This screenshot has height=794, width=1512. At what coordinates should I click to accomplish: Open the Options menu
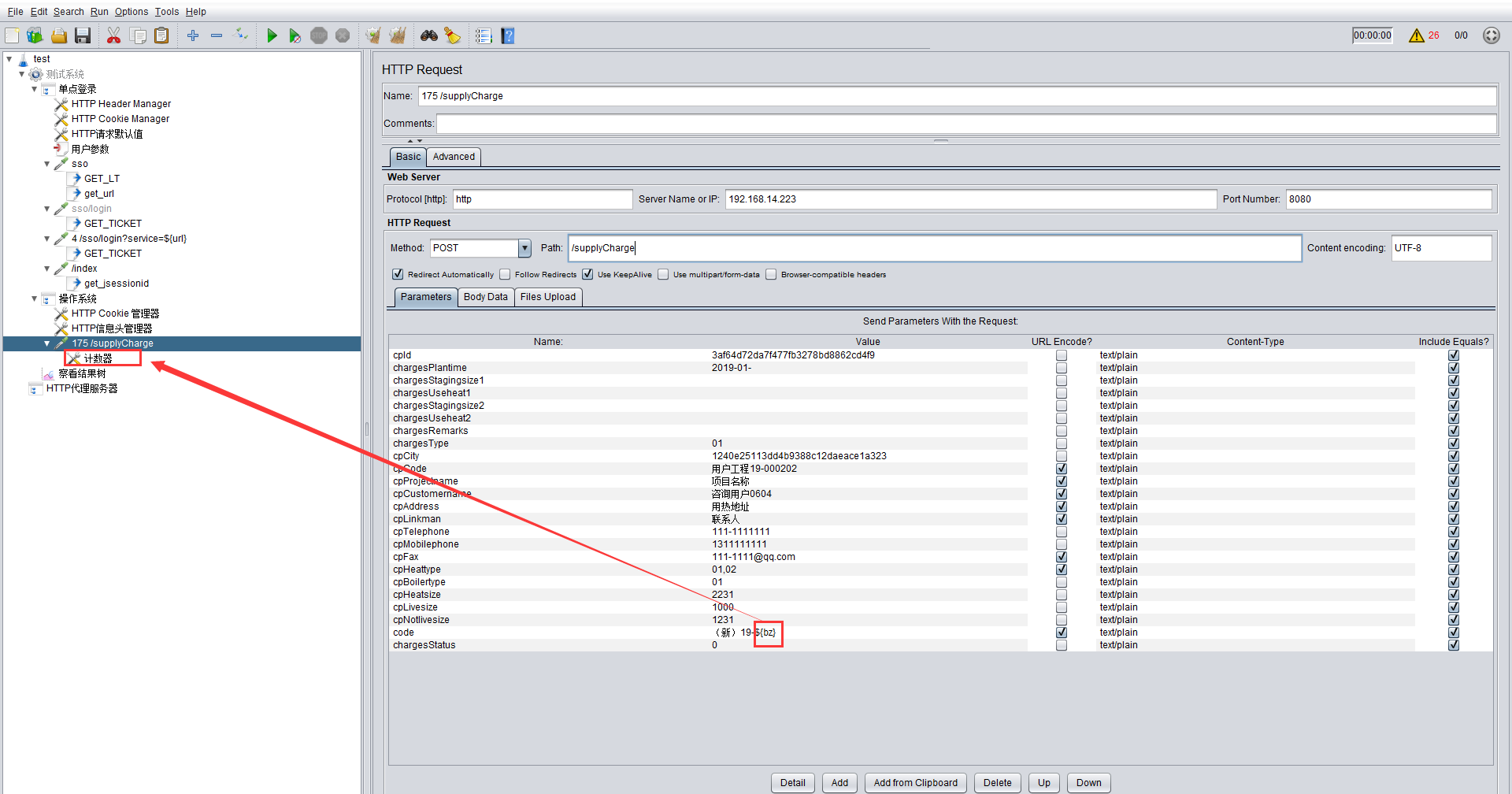(x=132, y=12)
